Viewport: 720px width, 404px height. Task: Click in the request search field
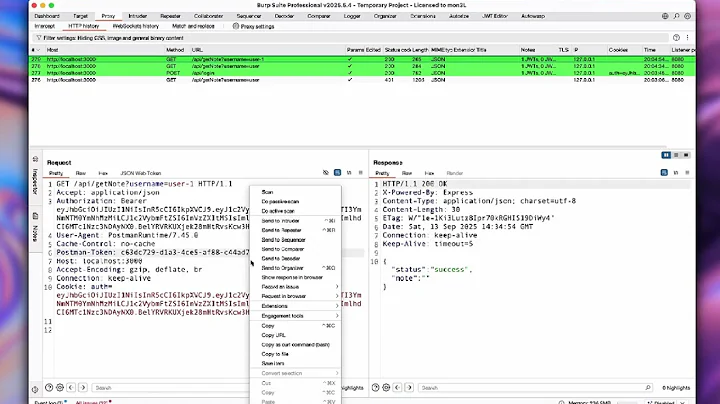[x=170, y=387]
